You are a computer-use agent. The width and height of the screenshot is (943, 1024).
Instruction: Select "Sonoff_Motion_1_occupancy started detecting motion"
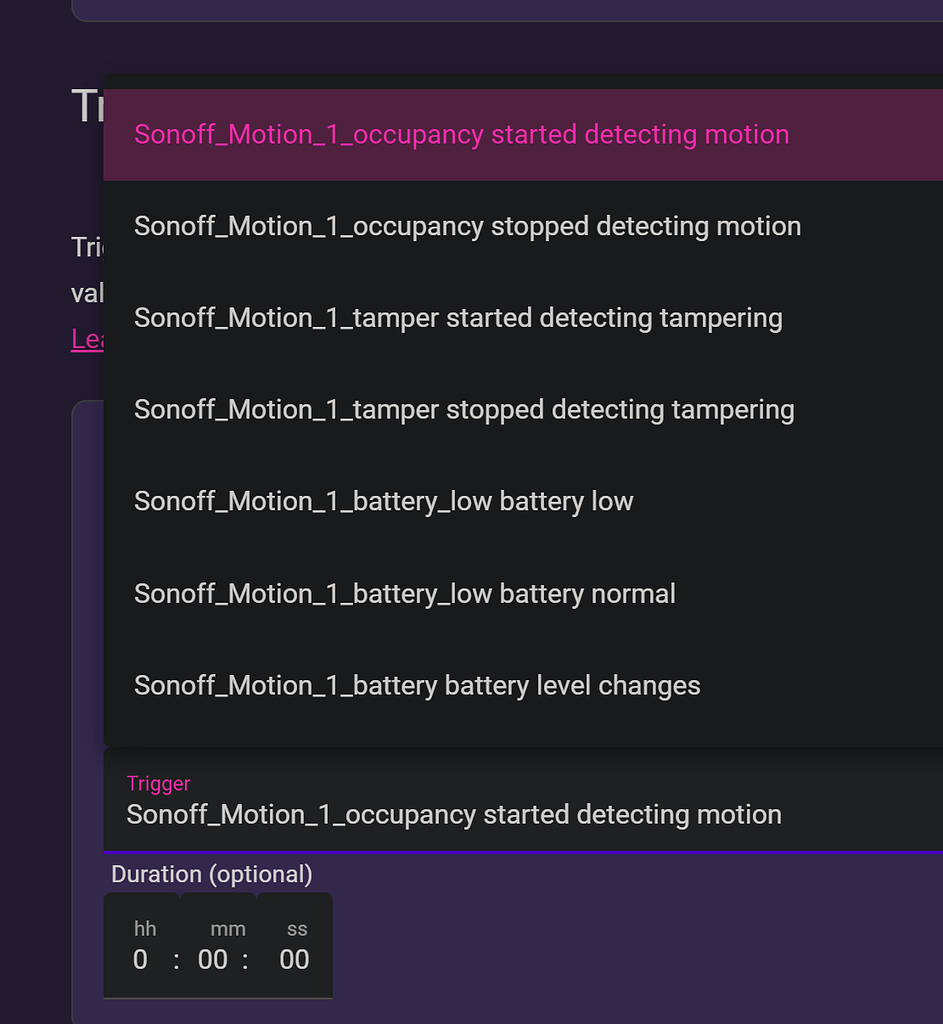click(460, 134)
